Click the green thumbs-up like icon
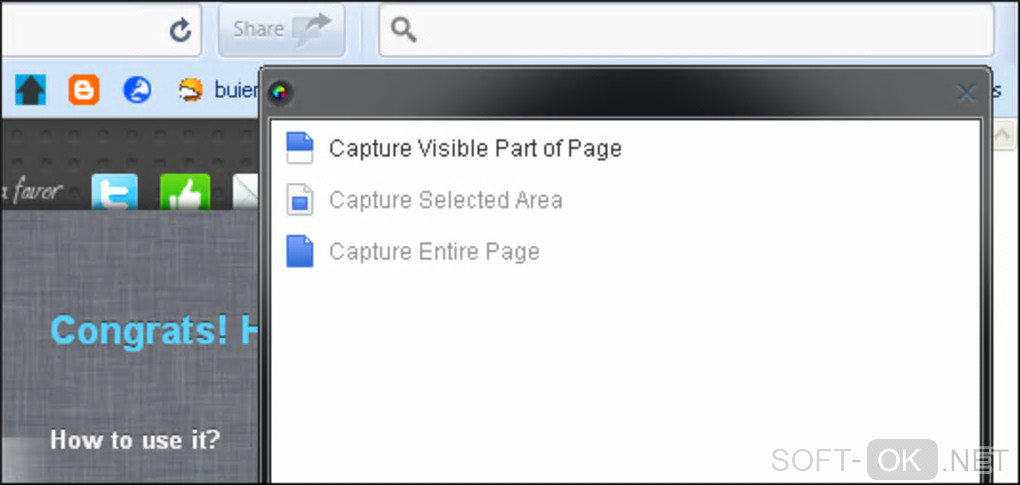This screenshot has height=485, width=1020. 185,193
